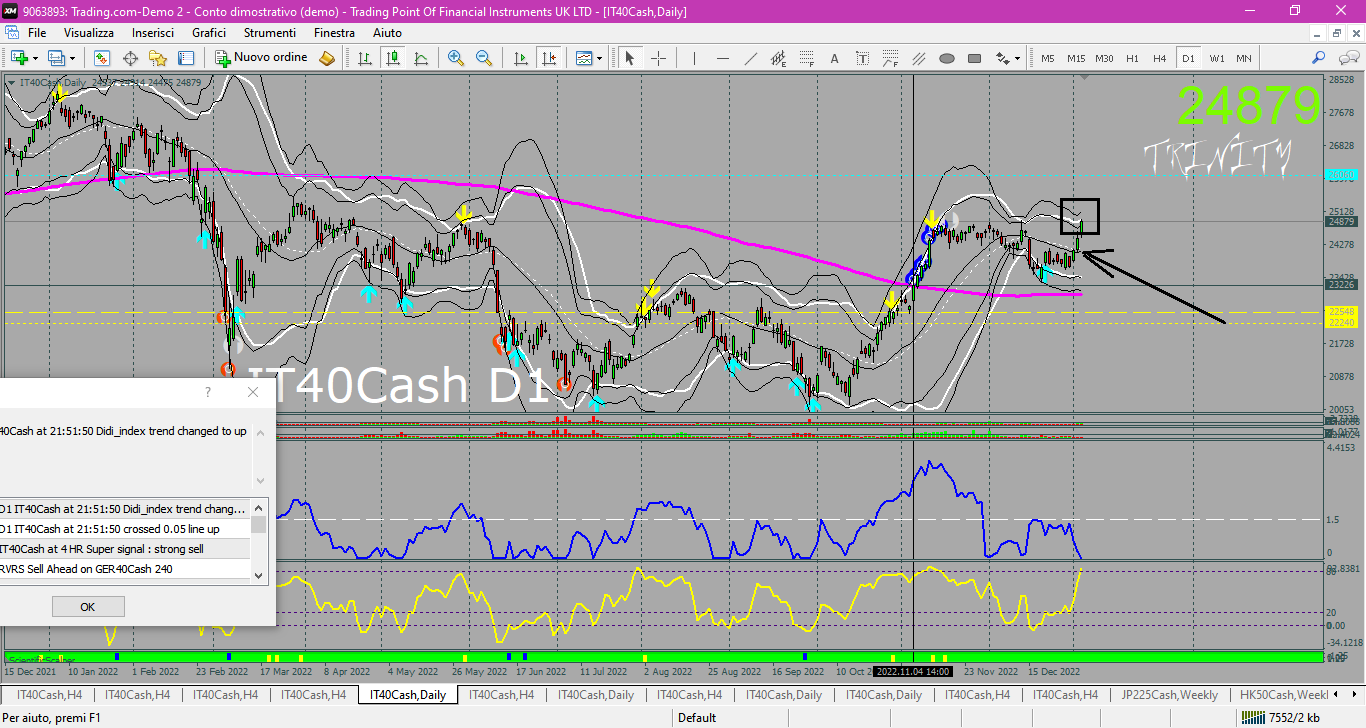Select the rectangle drawing tool
The width and height of the screenshot is (1366, 728).
(x=974, y=58)
